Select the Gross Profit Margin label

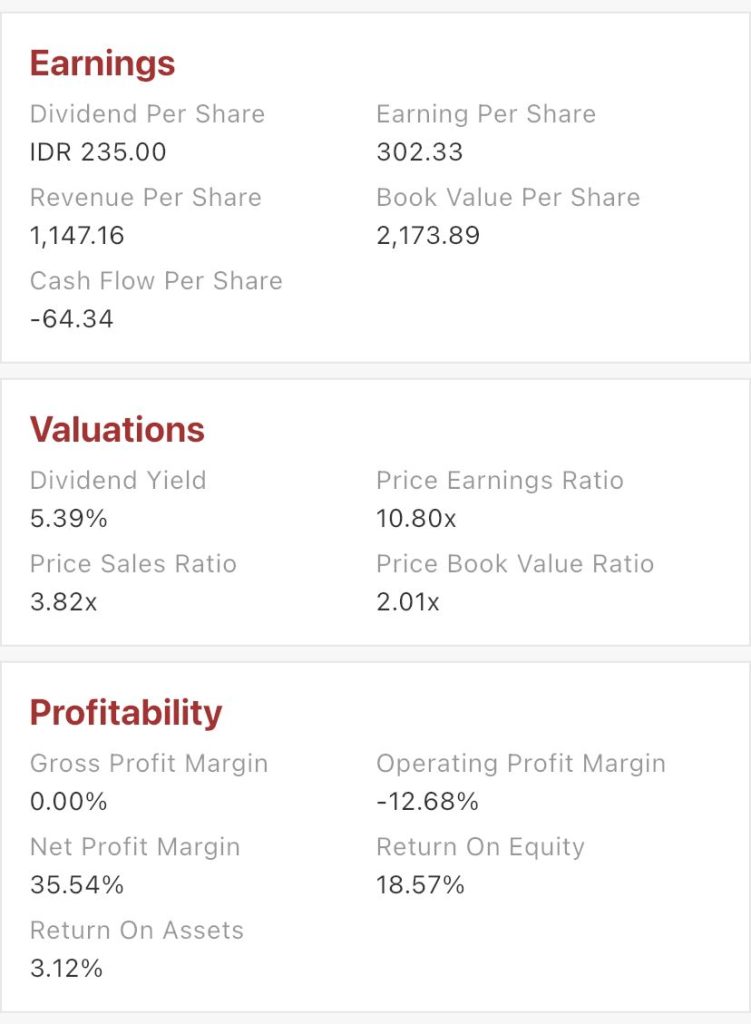(x=149, y=763)
